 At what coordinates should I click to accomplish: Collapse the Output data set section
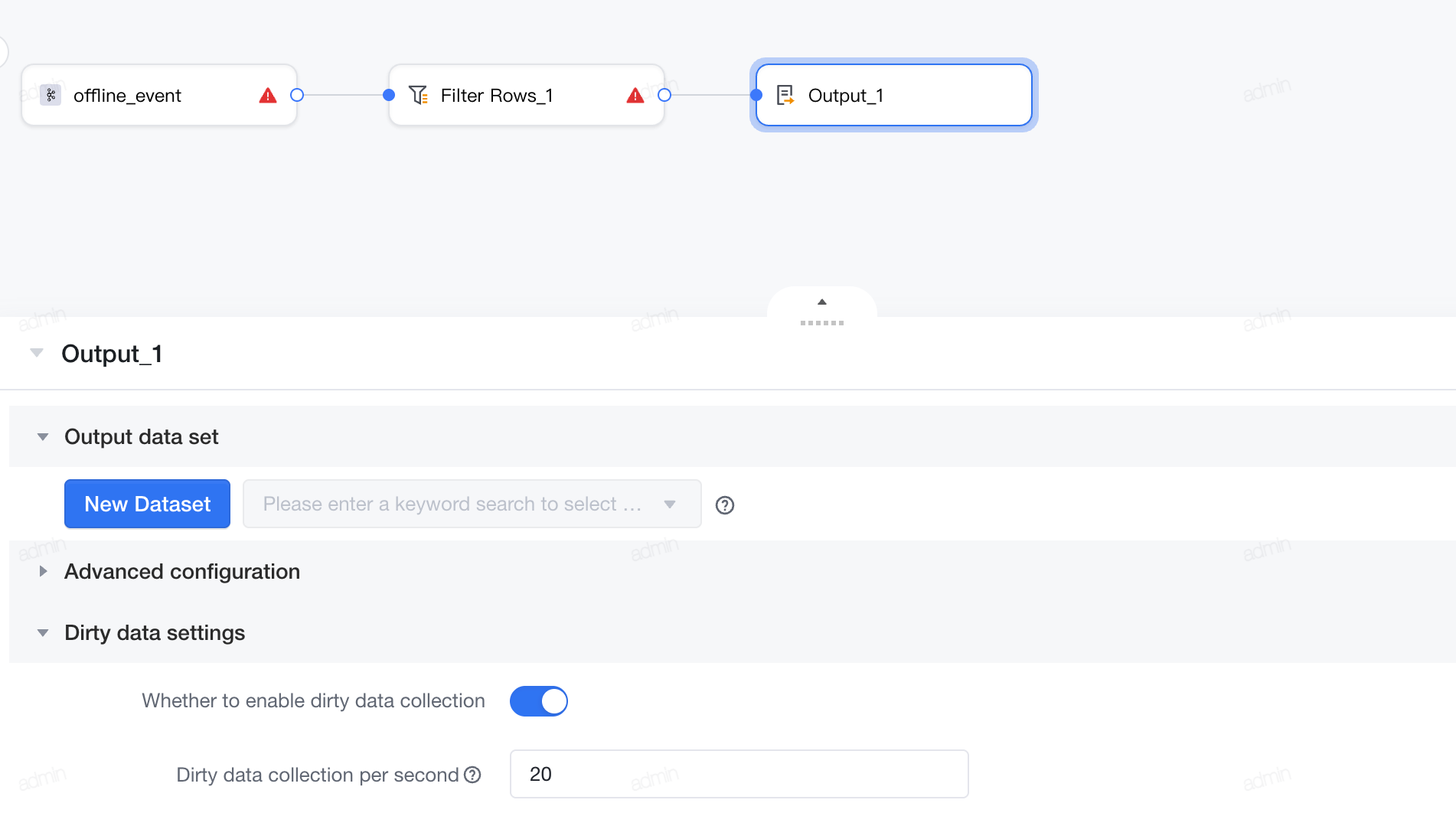coord(43,437)
